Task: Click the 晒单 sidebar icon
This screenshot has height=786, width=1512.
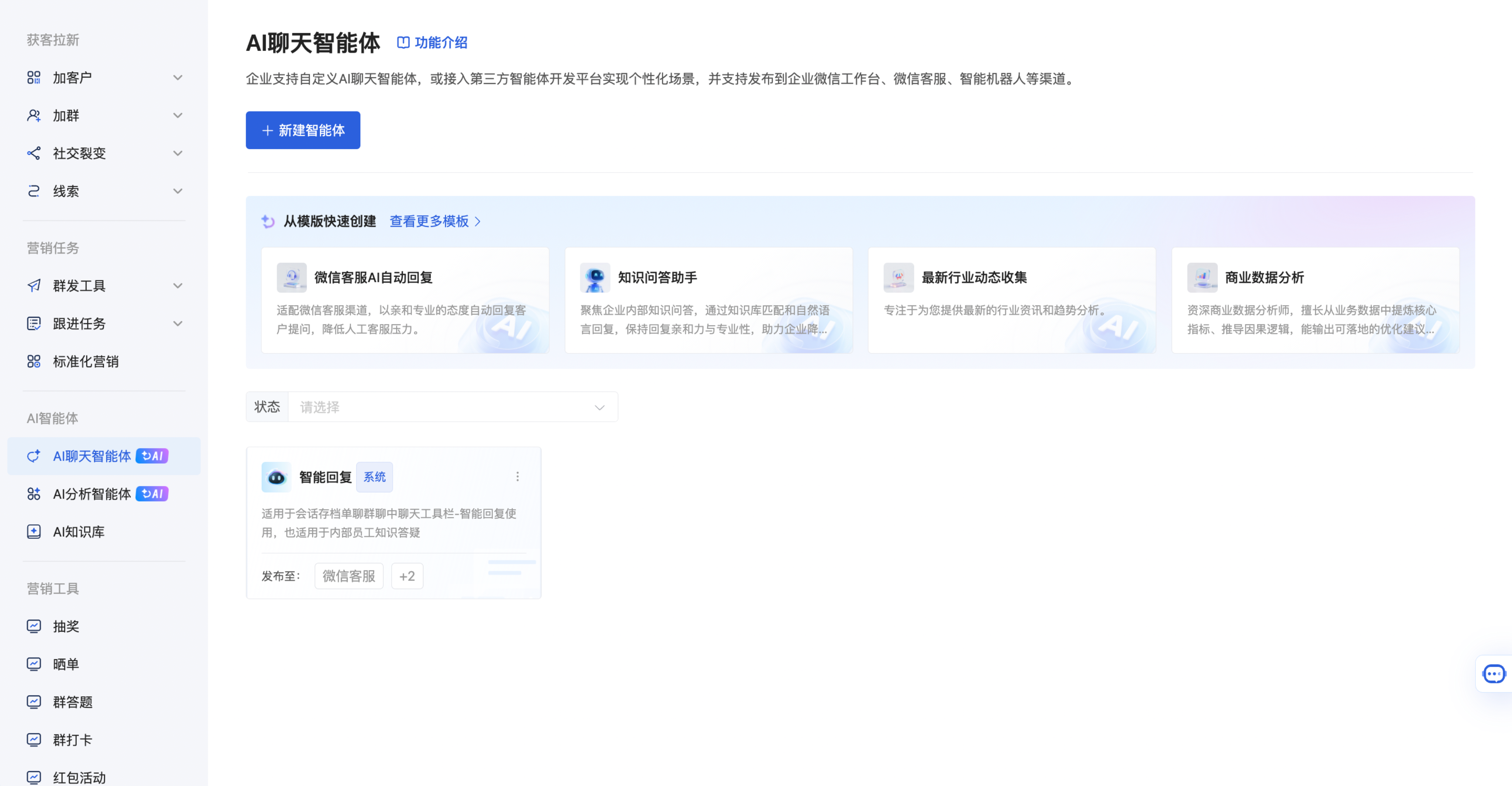Action: 34,664
